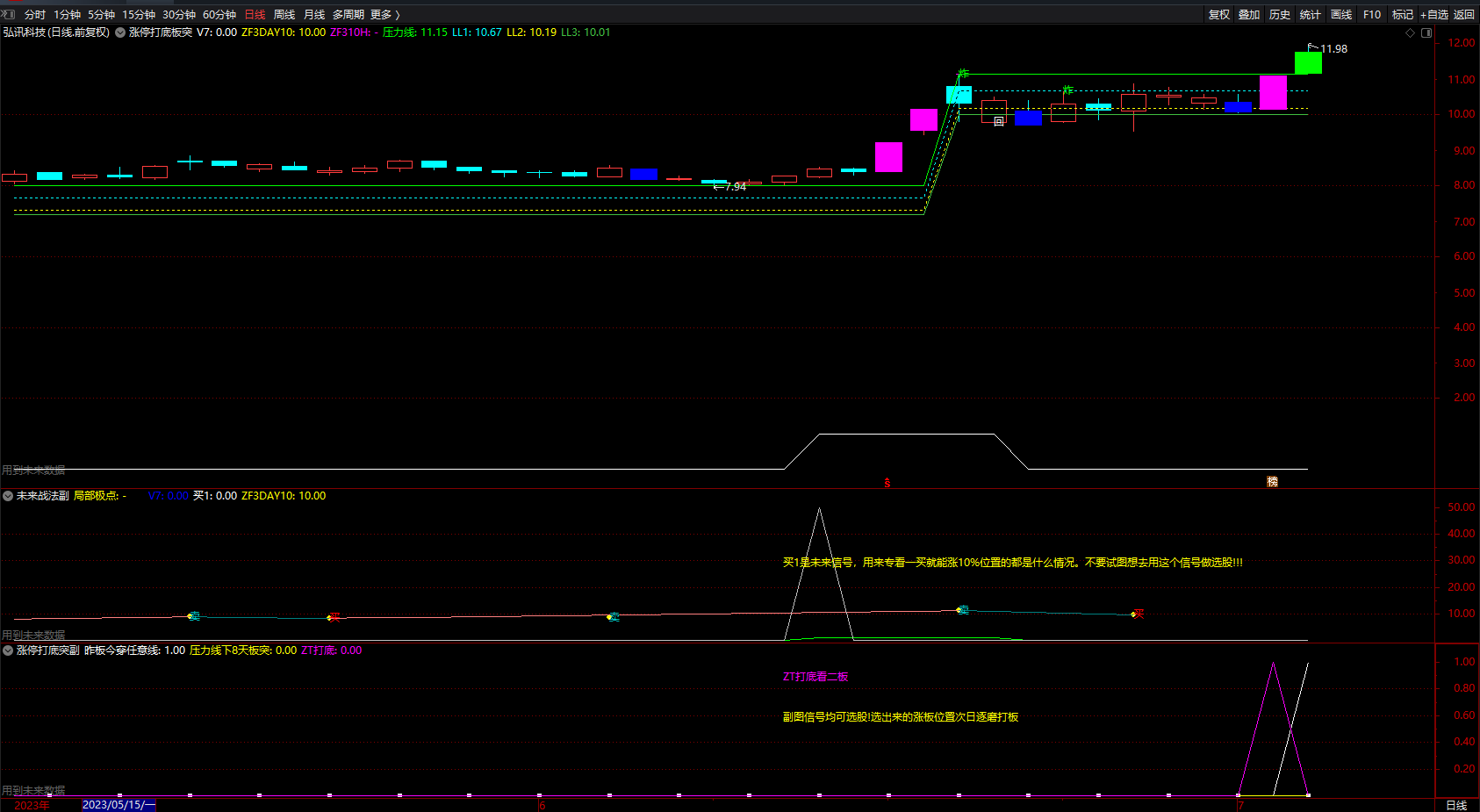Click the red $ marker under the main chart
Screen dimensions: 1480x812
coord(887,482)
